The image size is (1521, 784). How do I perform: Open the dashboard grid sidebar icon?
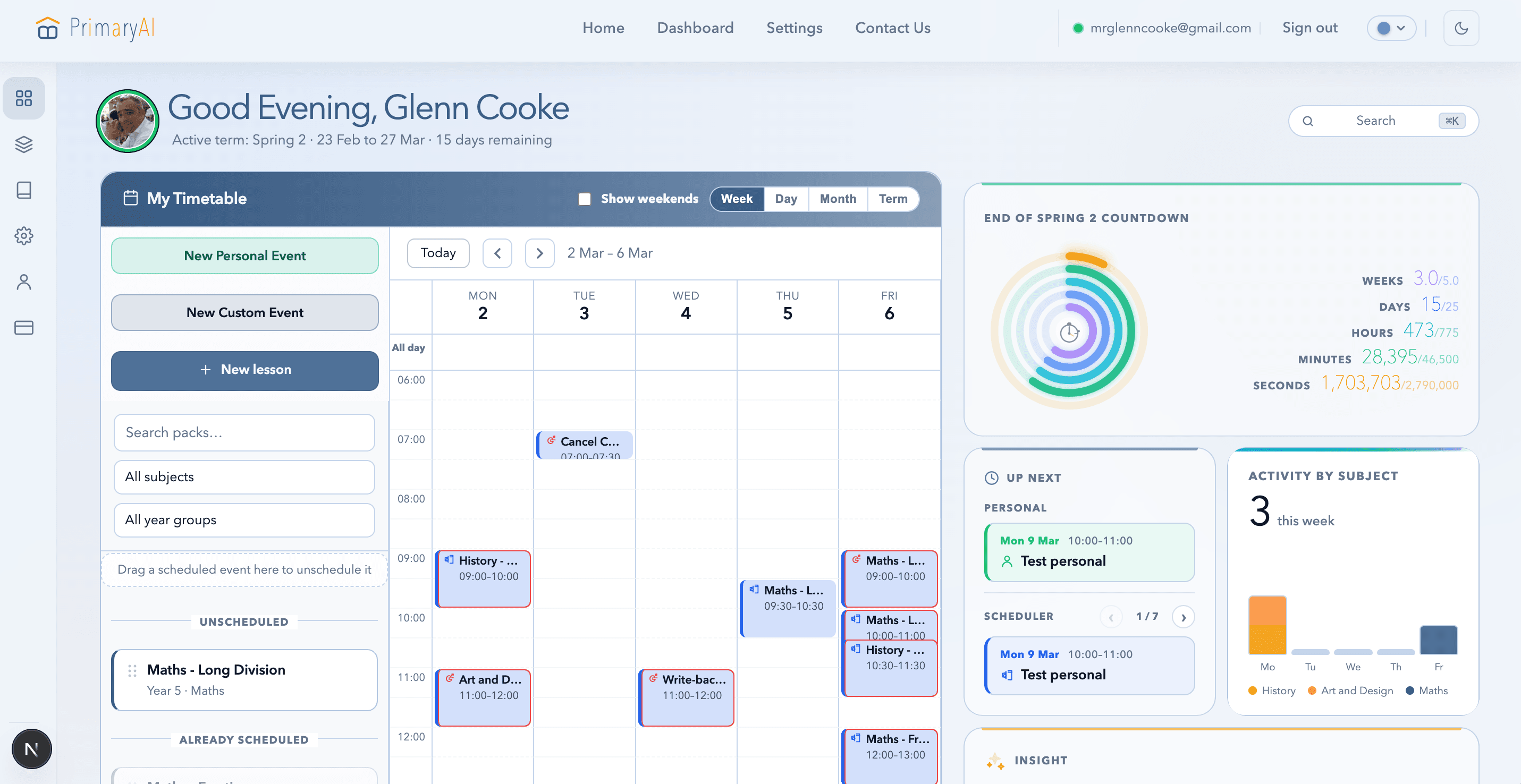pyautogui.click(x=23, y=98)
